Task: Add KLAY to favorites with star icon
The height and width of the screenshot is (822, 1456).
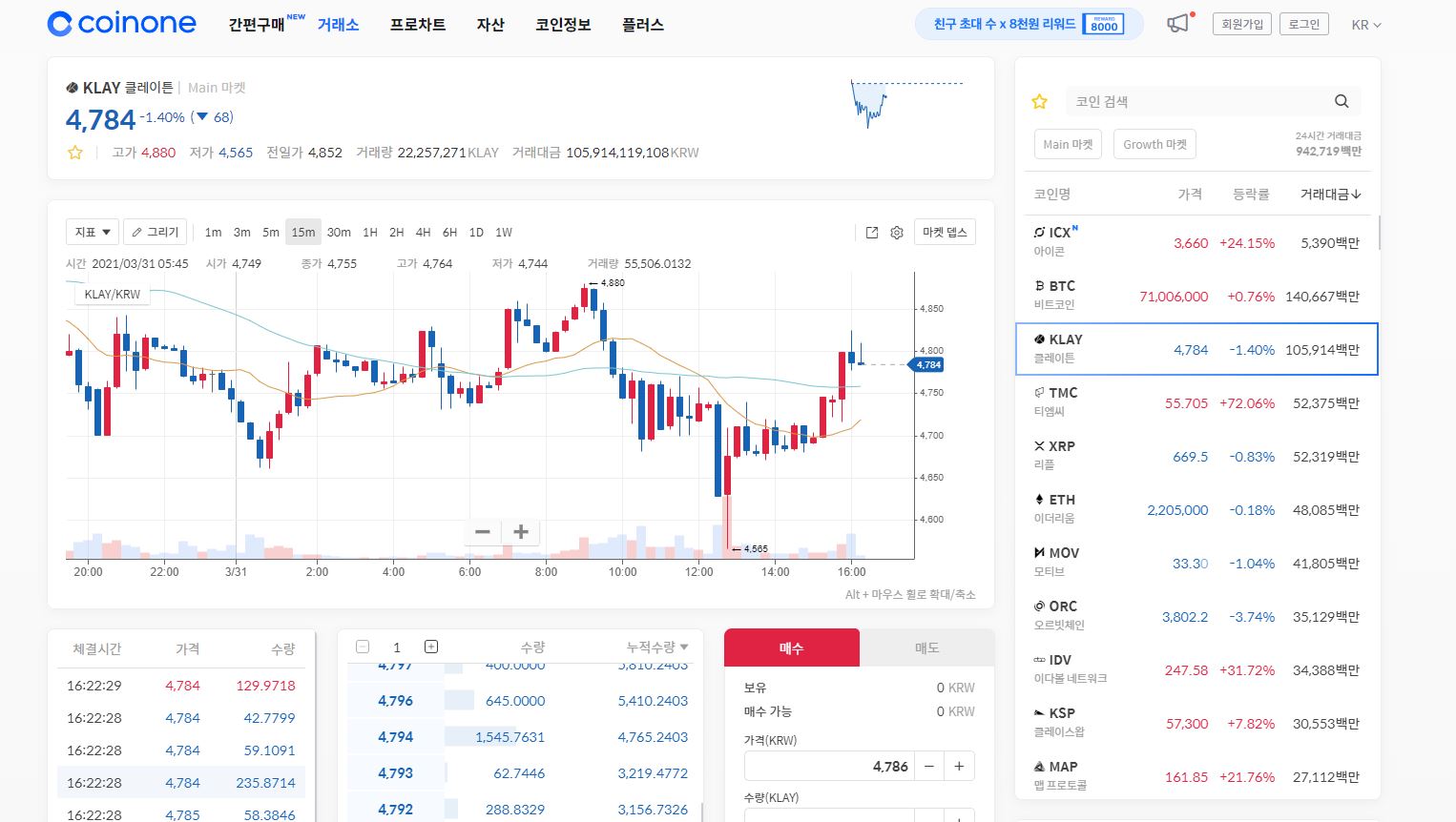Action: (74, 153)
